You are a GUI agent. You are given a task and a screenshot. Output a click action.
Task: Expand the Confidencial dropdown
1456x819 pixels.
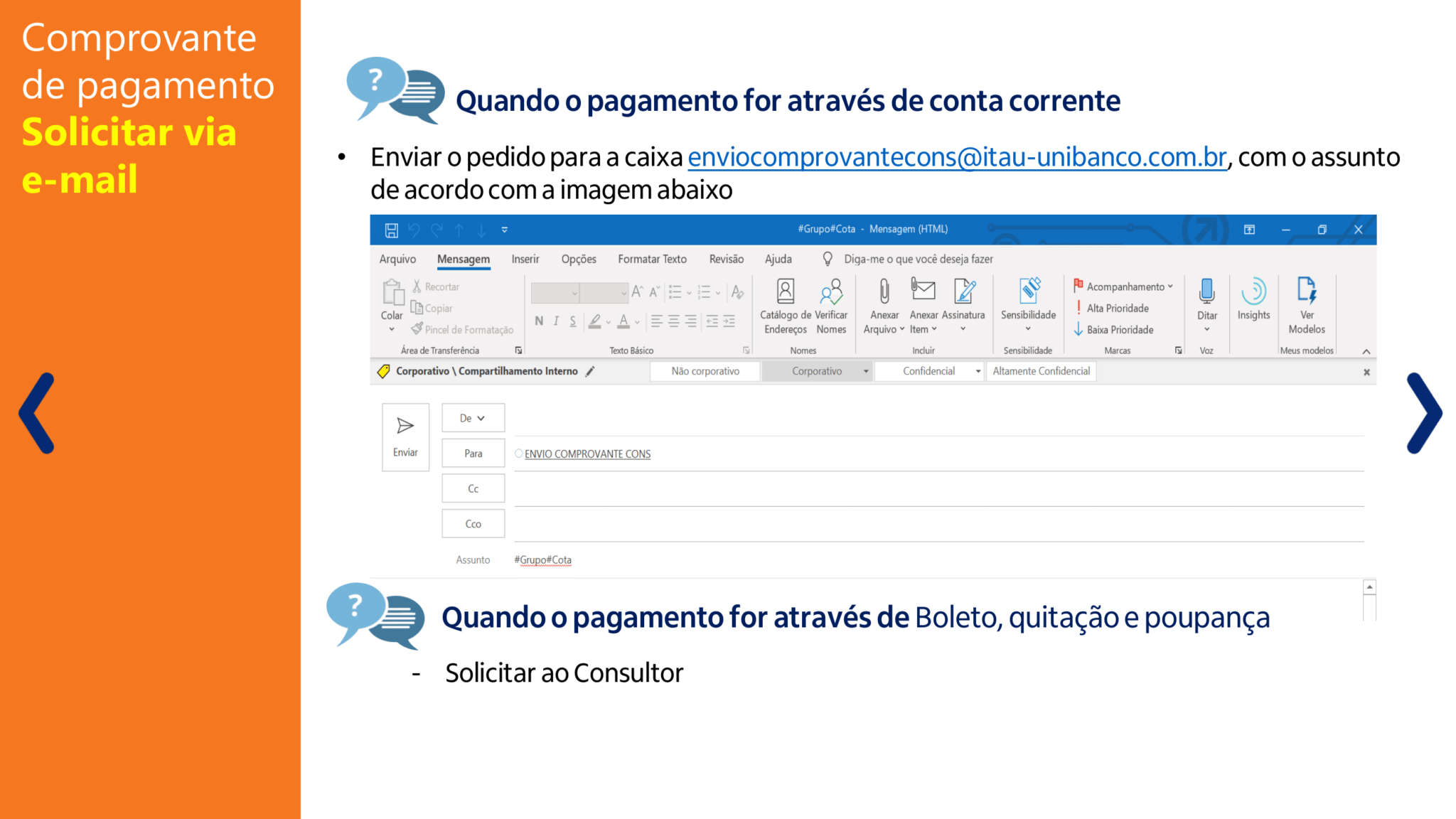976,371
